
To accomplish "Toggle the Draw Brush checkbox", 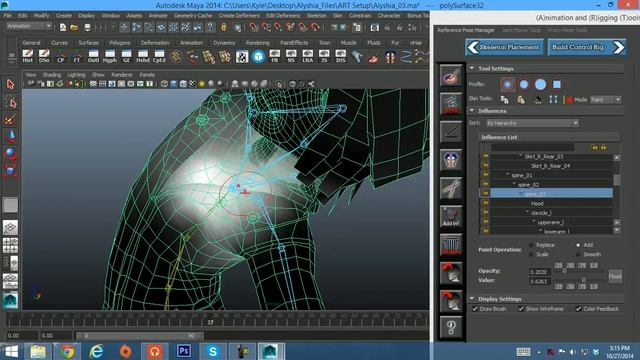I will click(x=475, y=309).
